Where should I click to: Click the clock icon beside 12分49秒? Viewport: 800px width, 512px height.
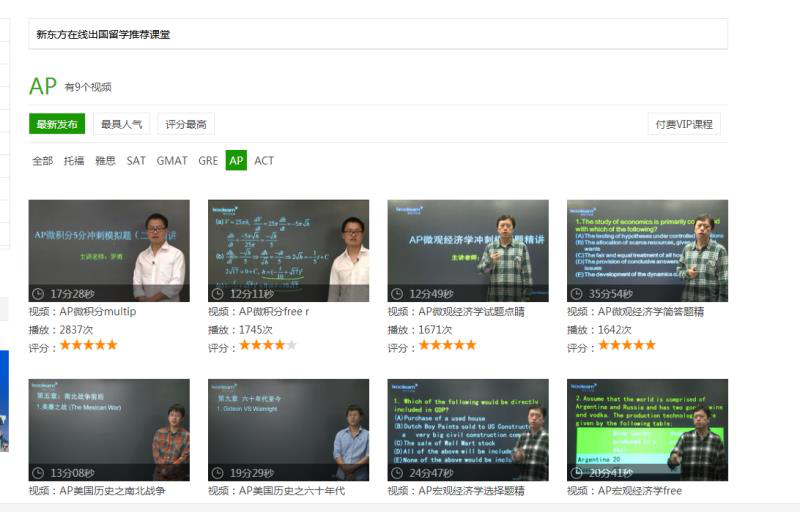(397, 294)
